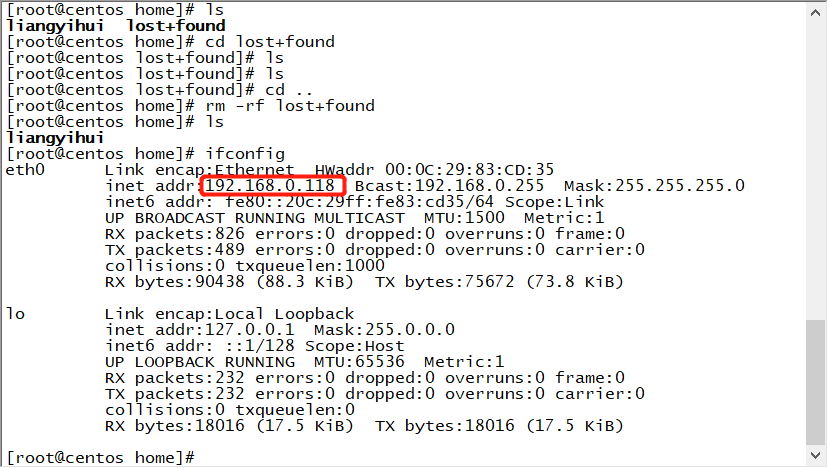Click the eth0 interface name
828x468 pixels.
25,170
